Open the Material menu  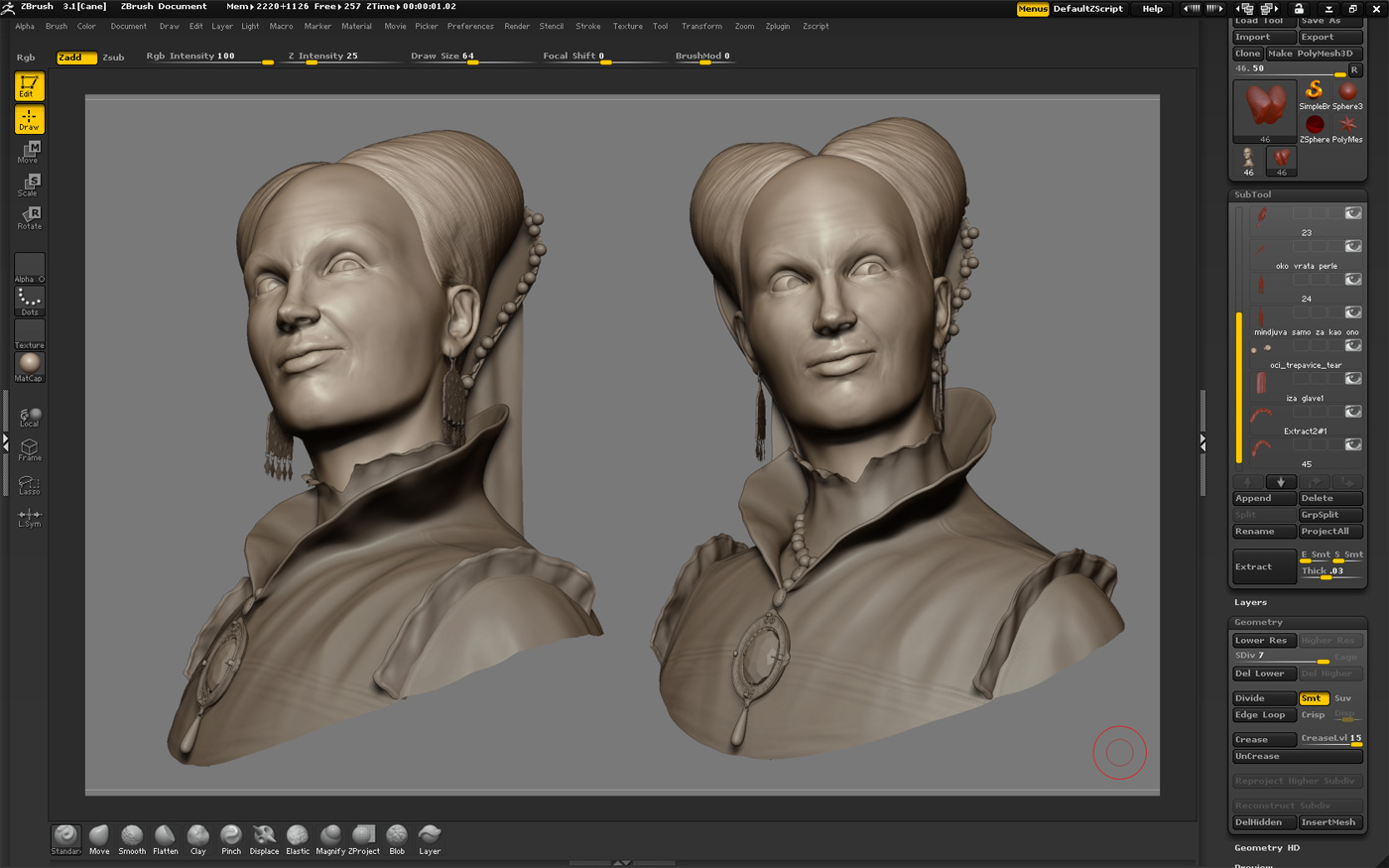point(357,27)
